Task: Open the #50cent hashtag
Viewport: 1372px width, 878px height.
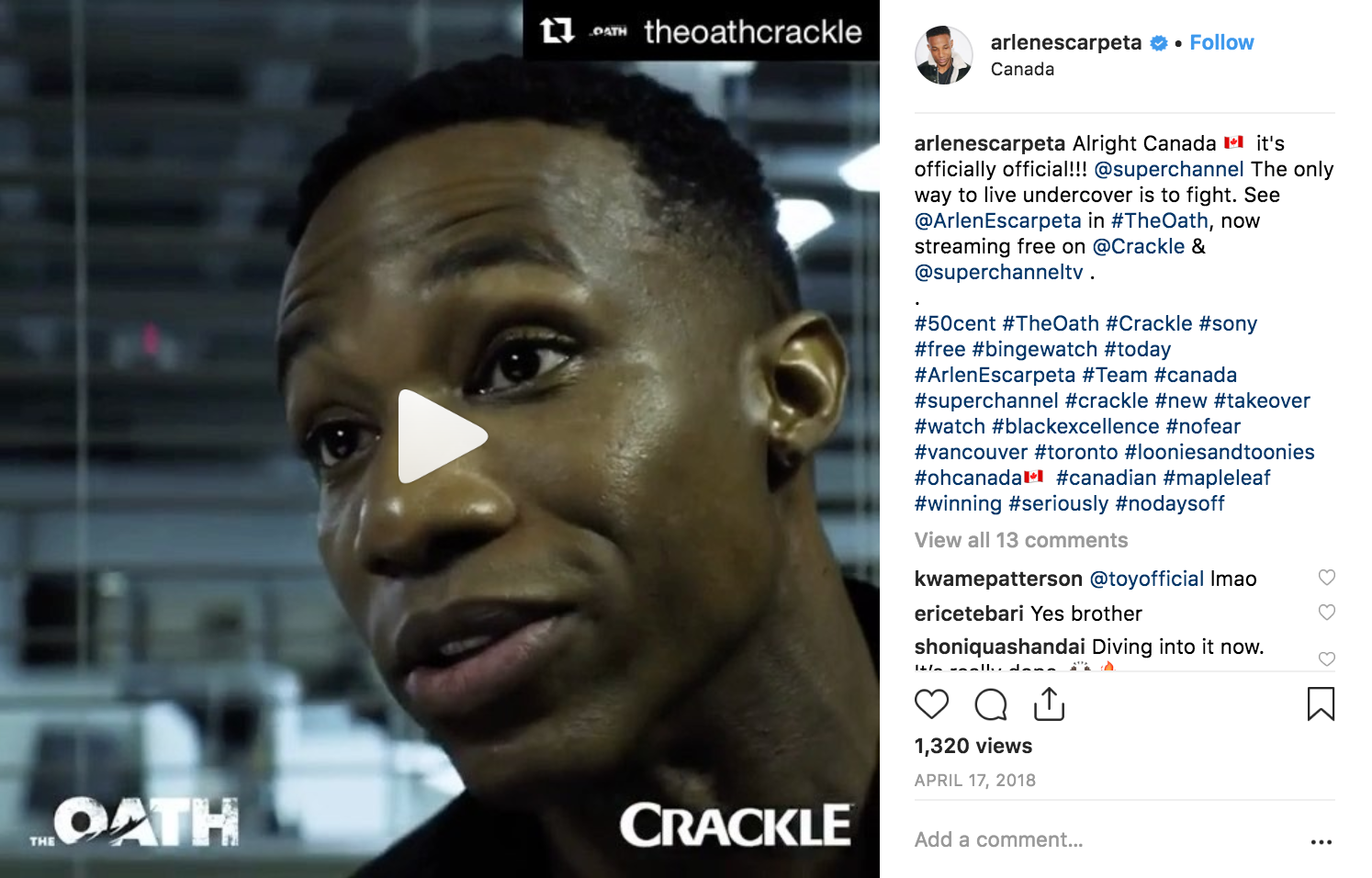Action: 955,323
